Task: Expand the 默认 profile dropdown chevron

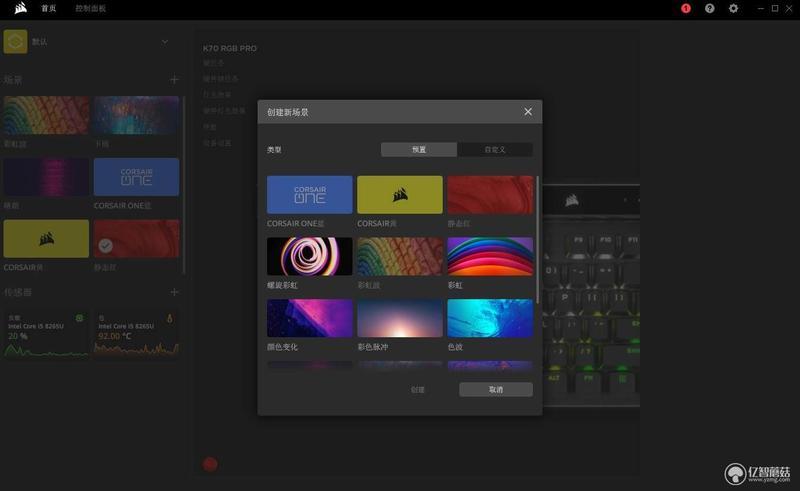Action: point(165,41)
